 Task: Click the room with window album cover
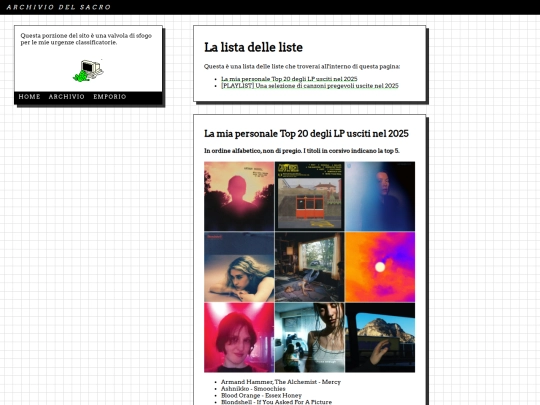[x=310, y=267]
